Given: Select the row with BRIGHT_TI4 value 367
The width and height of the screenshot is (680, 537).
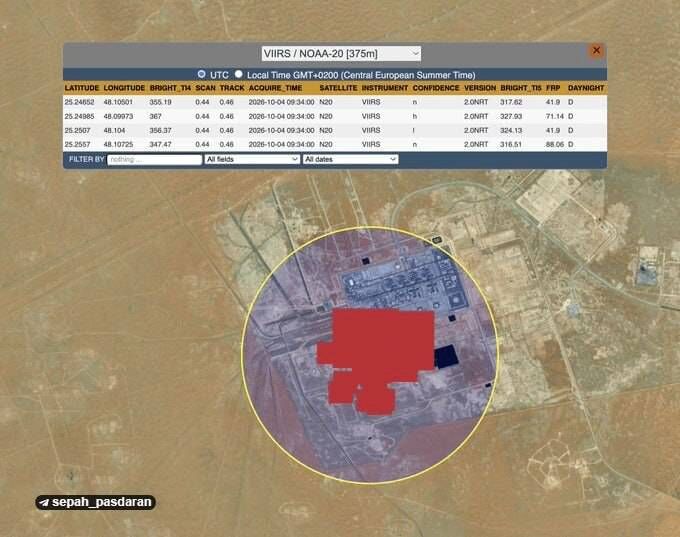Looking at the screenshot, I should coord(335,116).
